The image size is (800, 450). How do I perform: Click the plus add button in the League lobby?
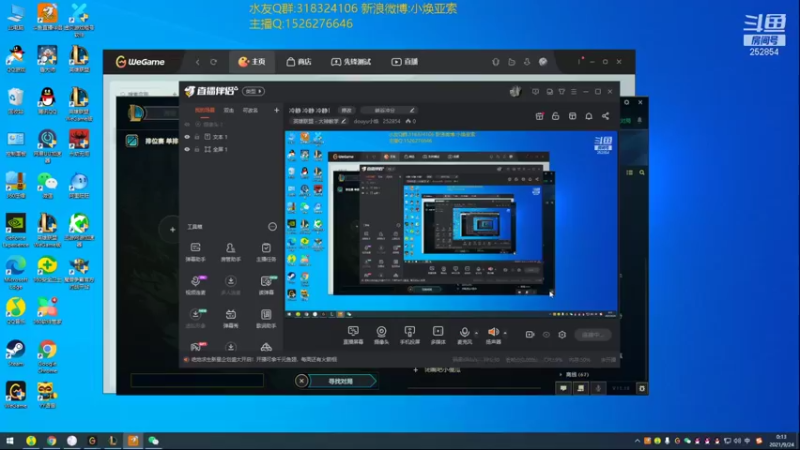click(x=172, y=230)
